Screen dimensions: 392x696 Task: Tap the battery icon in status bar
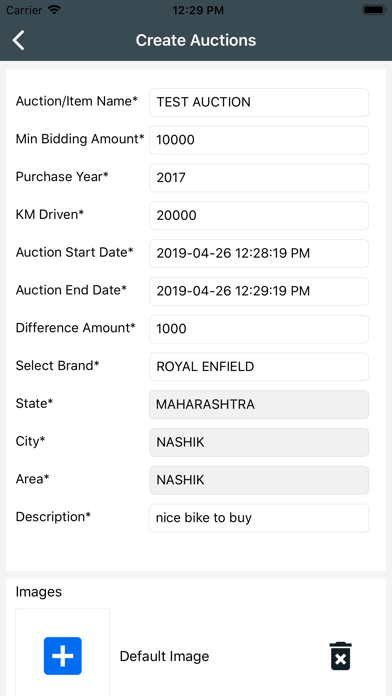[x=373, y=10]
